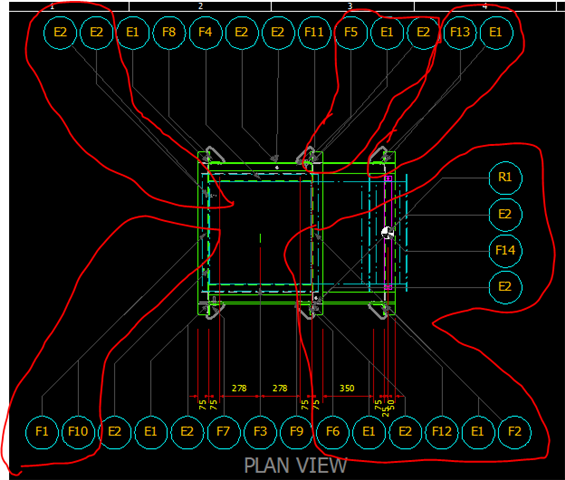
Task: Click the F7 balloon callout
Action: (223, 432)
